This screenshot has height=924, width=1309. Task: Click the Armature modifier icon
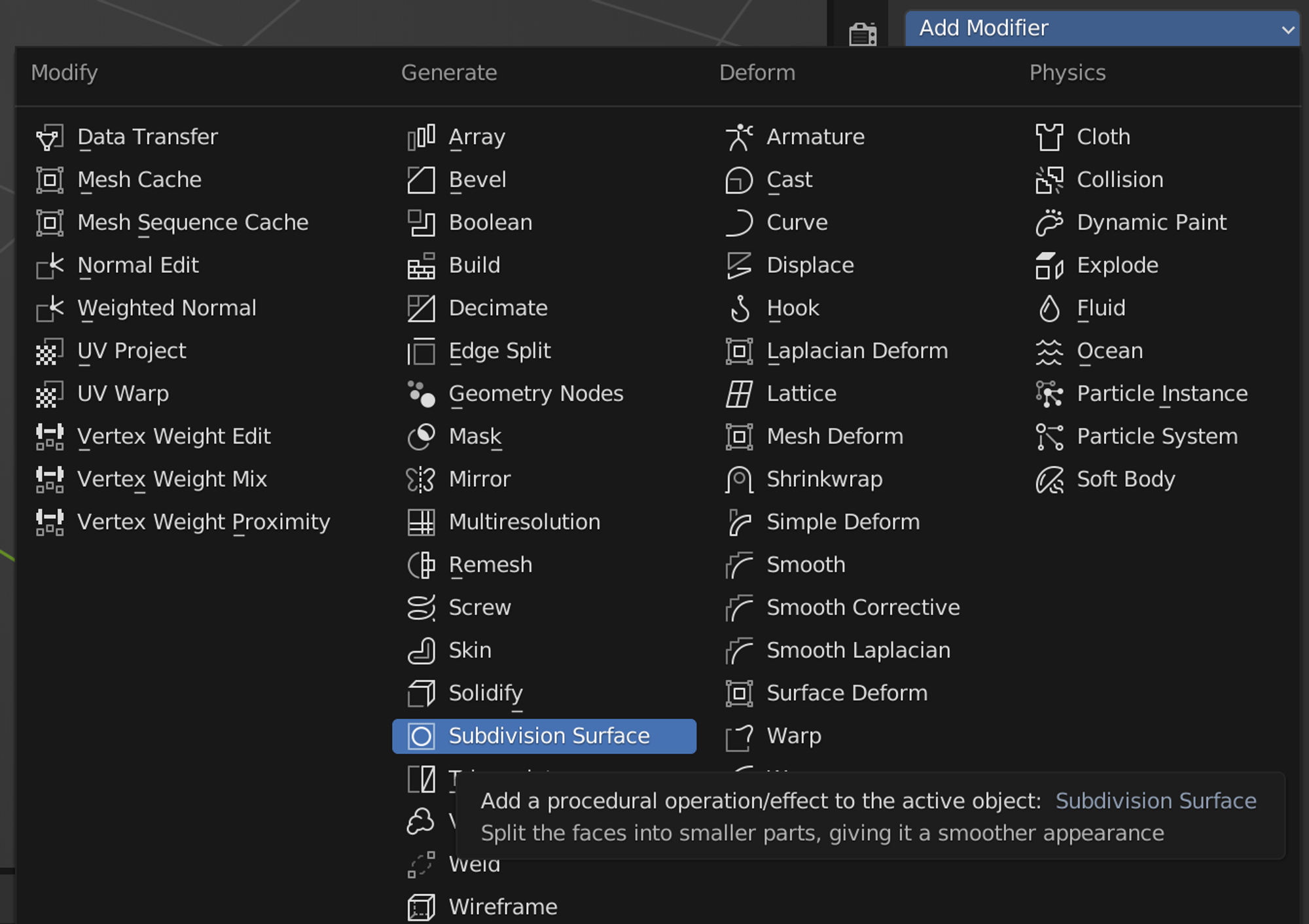tap(739, 137)
